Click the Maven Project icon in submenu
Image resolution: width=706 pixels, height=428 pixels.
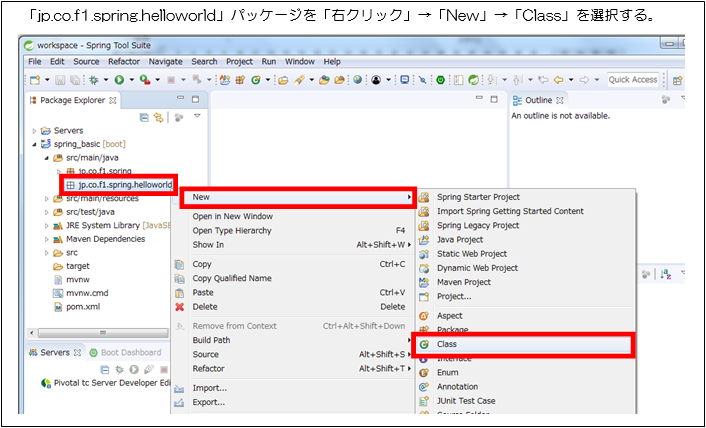pos(424,282)
